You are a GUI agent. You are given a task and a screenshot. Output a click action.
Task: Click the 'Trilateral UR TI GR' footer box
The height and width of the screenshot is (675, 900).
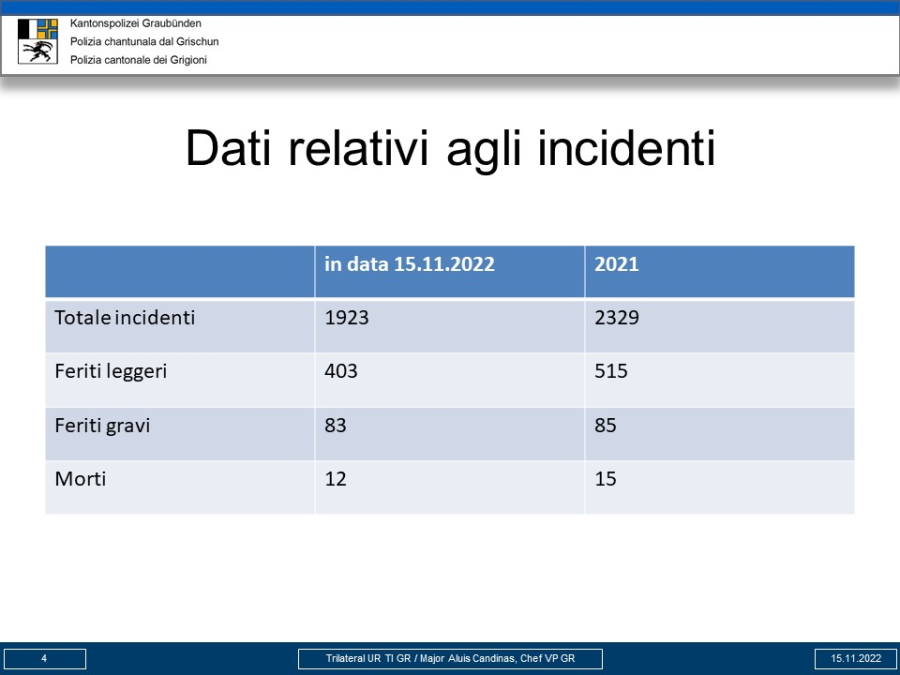click(450, 658)
